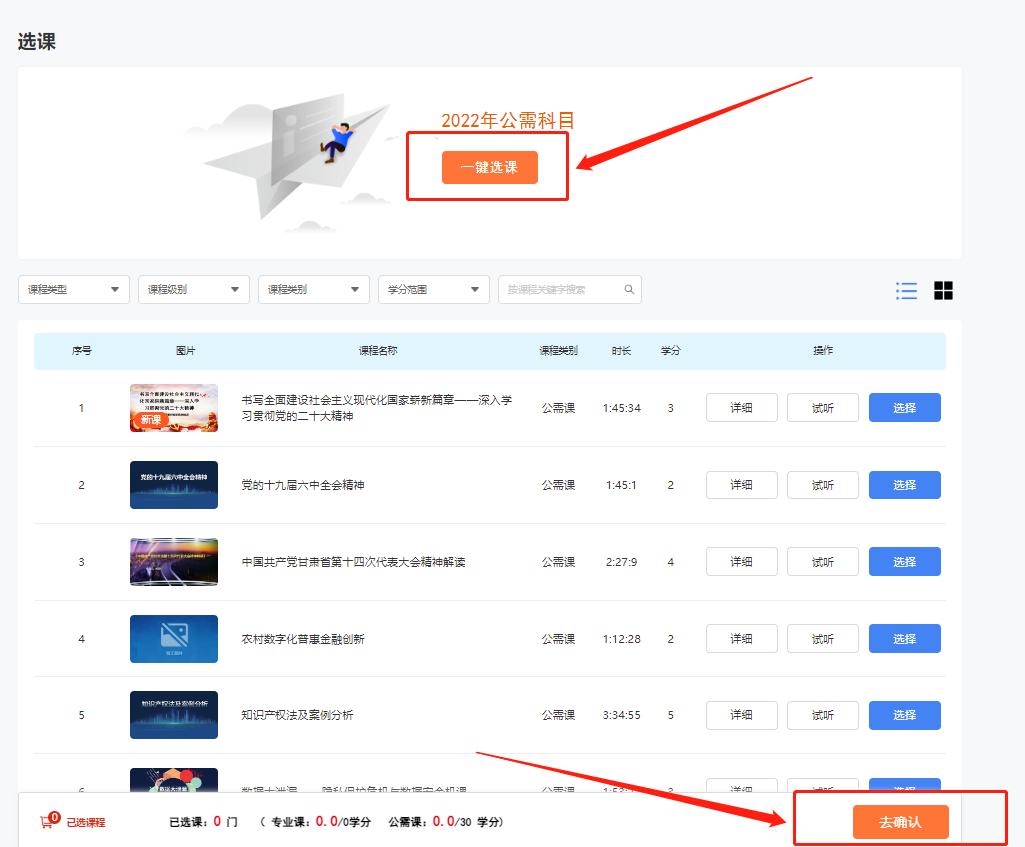Expand the 课程类别 filter

[x=312, y=289]
